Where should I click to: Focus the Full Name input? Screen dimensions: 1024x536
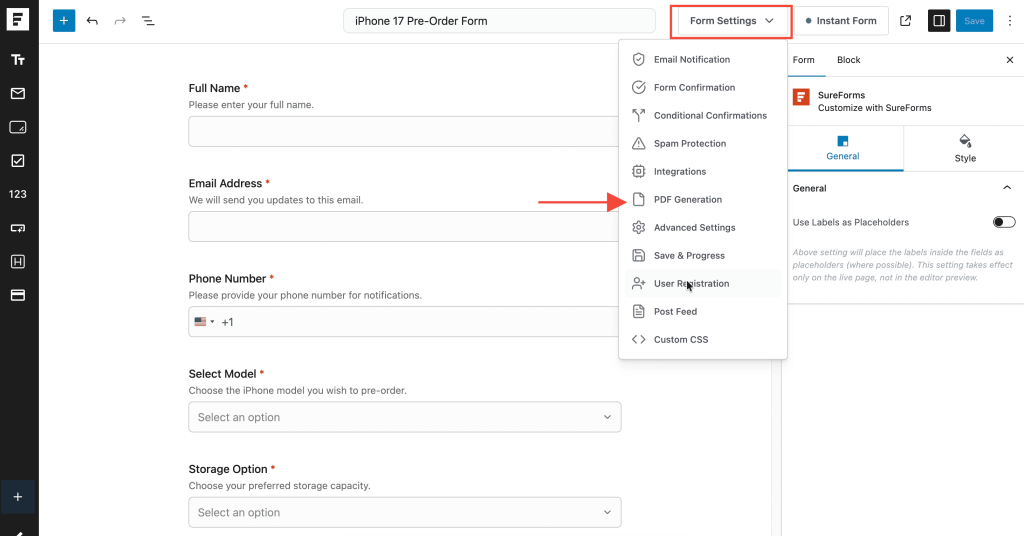pos(404,132)
